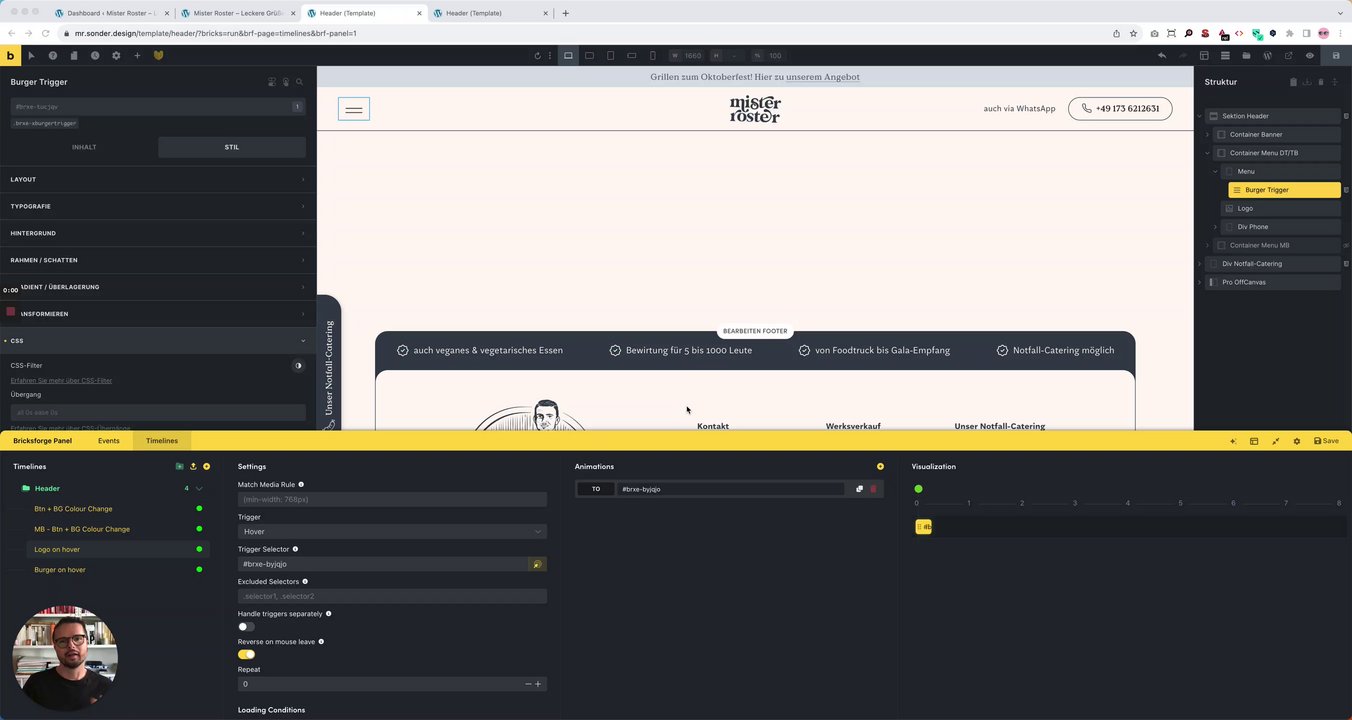Collapse the CSS section
Image resolution: width=1352 pixels, height=720 pixels.
click(158, 341)
